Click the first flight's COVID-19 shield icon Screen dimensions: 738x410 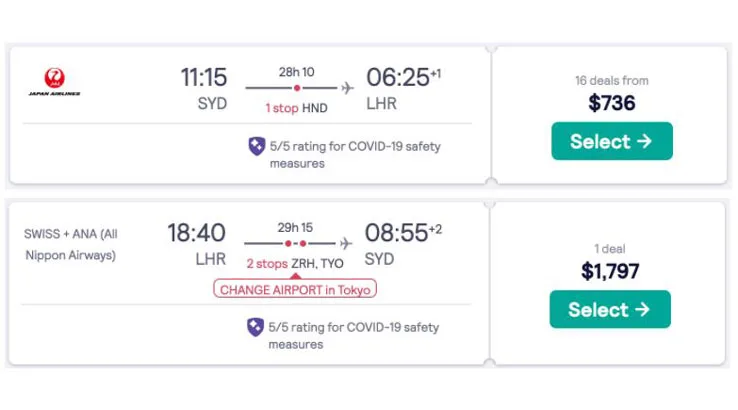(256, 146)
